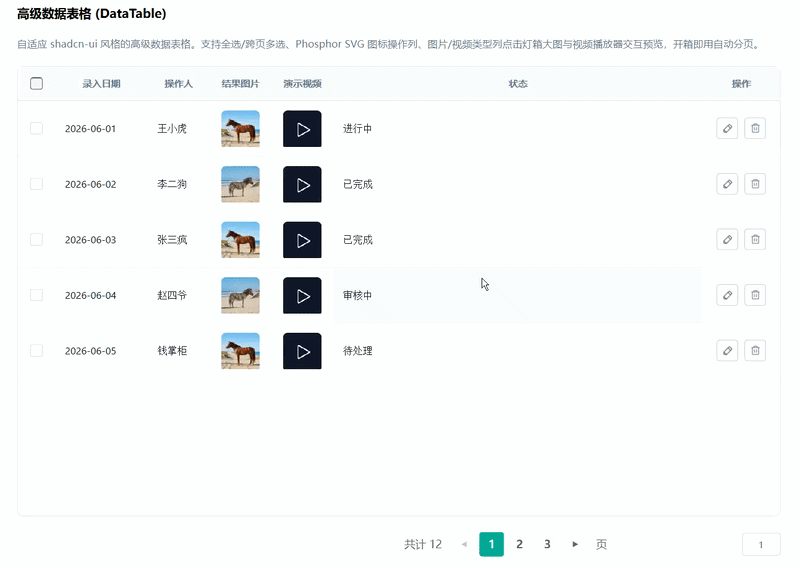Play demo video in 李二狗 row

click(x=302, y=184)
